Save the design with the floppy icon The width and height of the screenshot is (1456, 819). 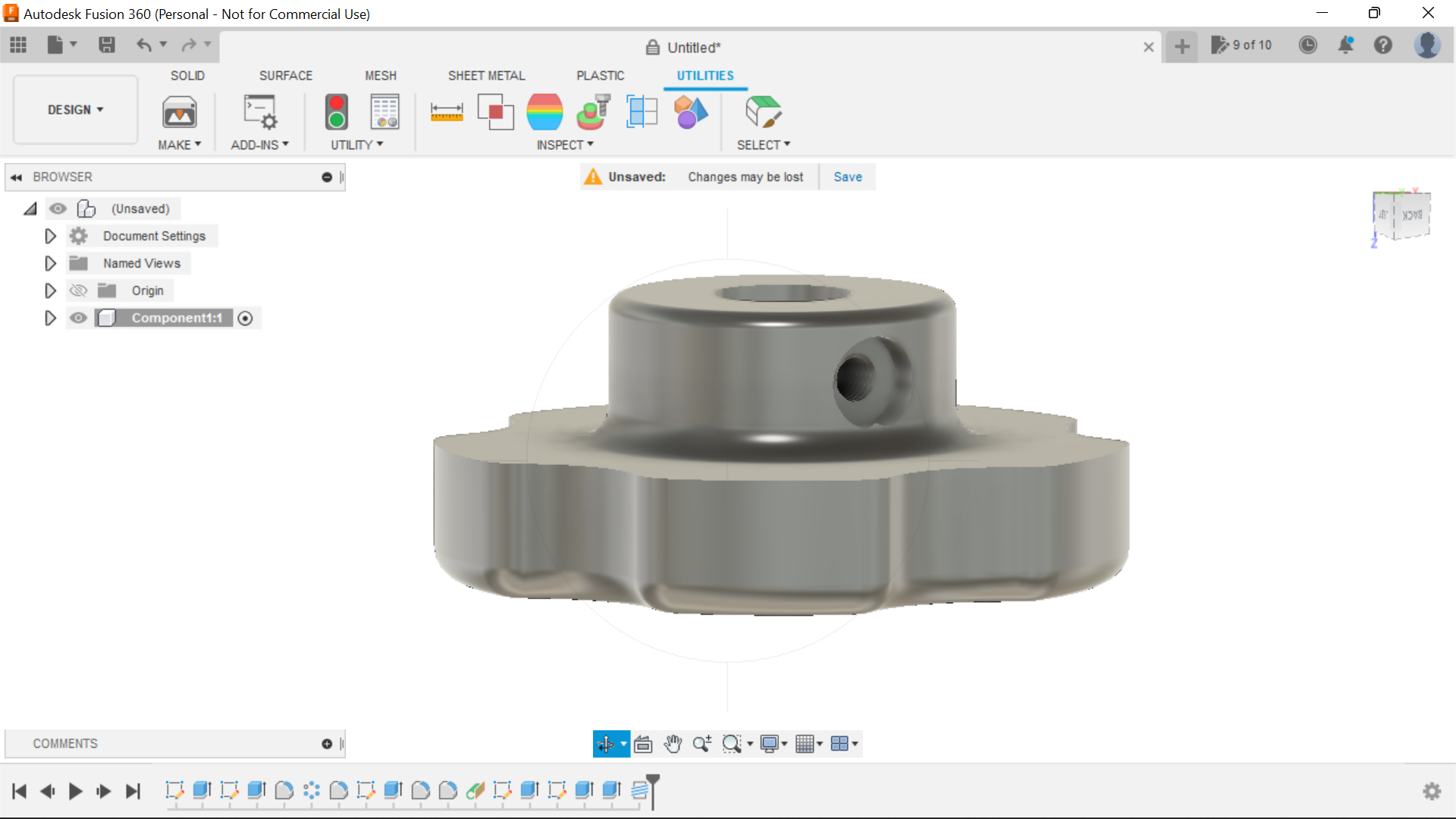click(x=107, y=45)
